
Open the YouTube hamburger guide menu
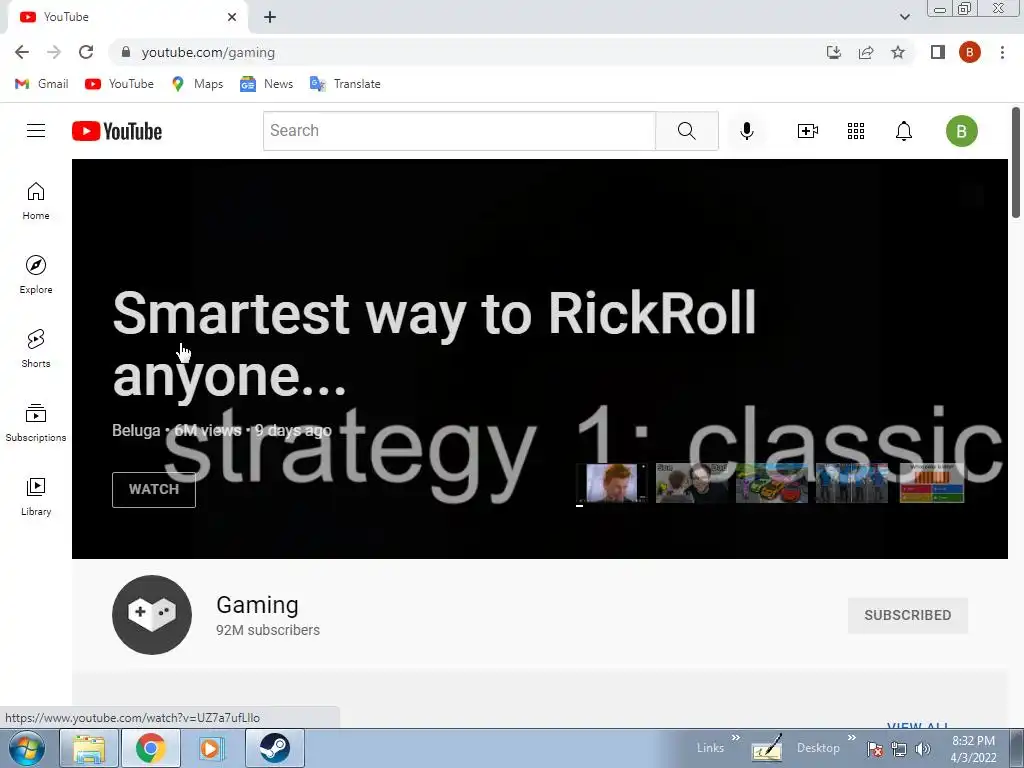36,131
